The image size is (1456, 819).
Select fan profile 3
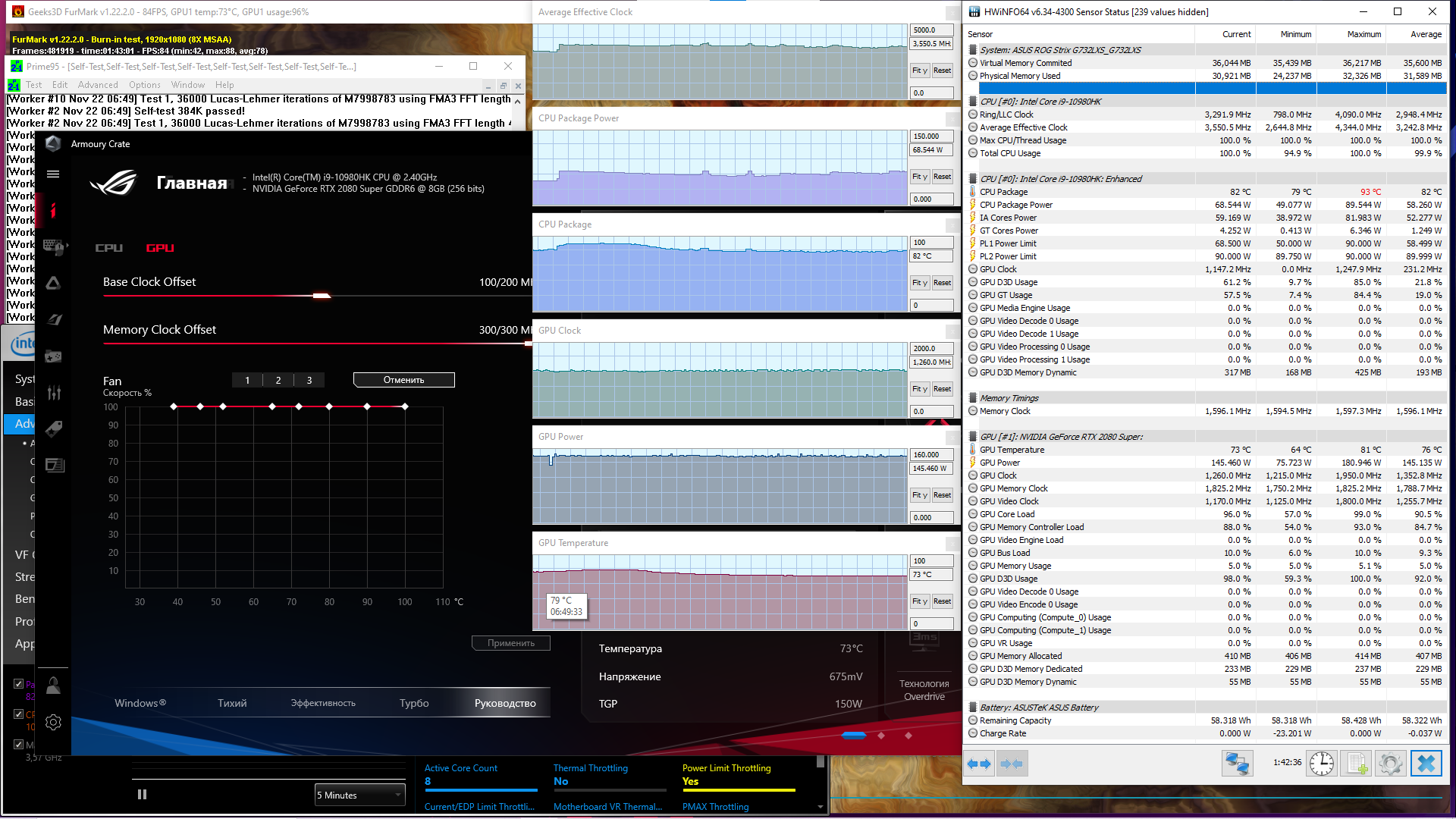click(x=309, y=380)
